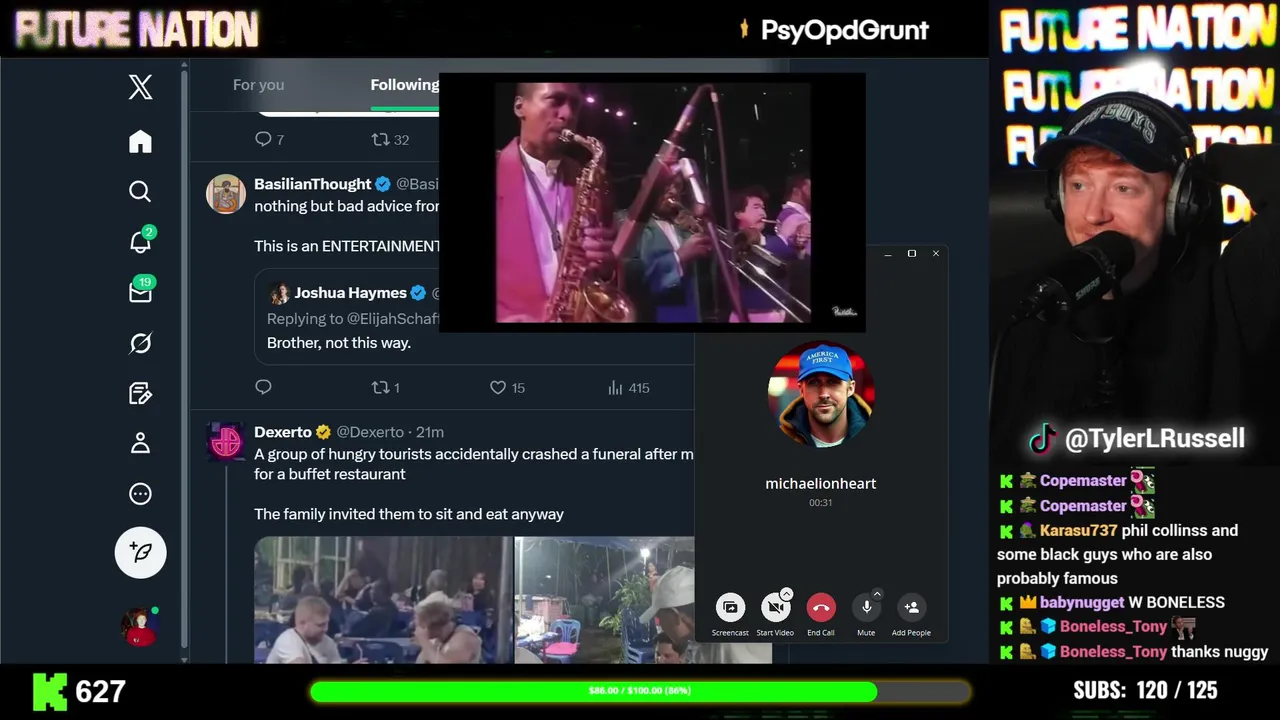This screenshot has height=720, width=1280.
Task: Toggle Start Video in call window
Action: pyautogui.click(x=775, y=607)
